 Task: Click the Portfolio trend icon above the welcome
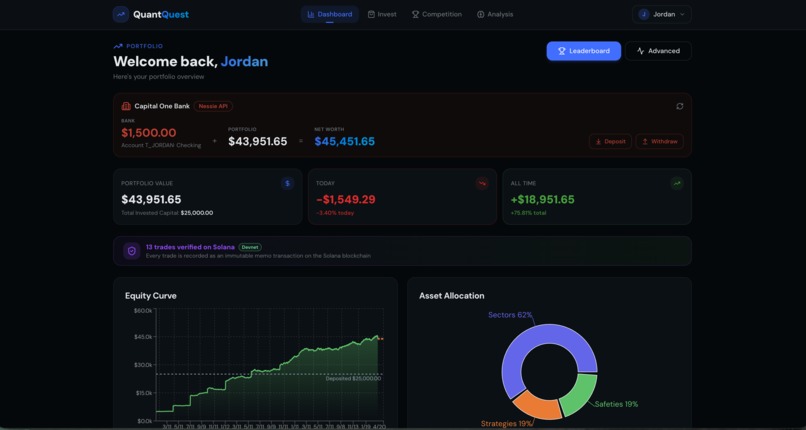point(118,46)
